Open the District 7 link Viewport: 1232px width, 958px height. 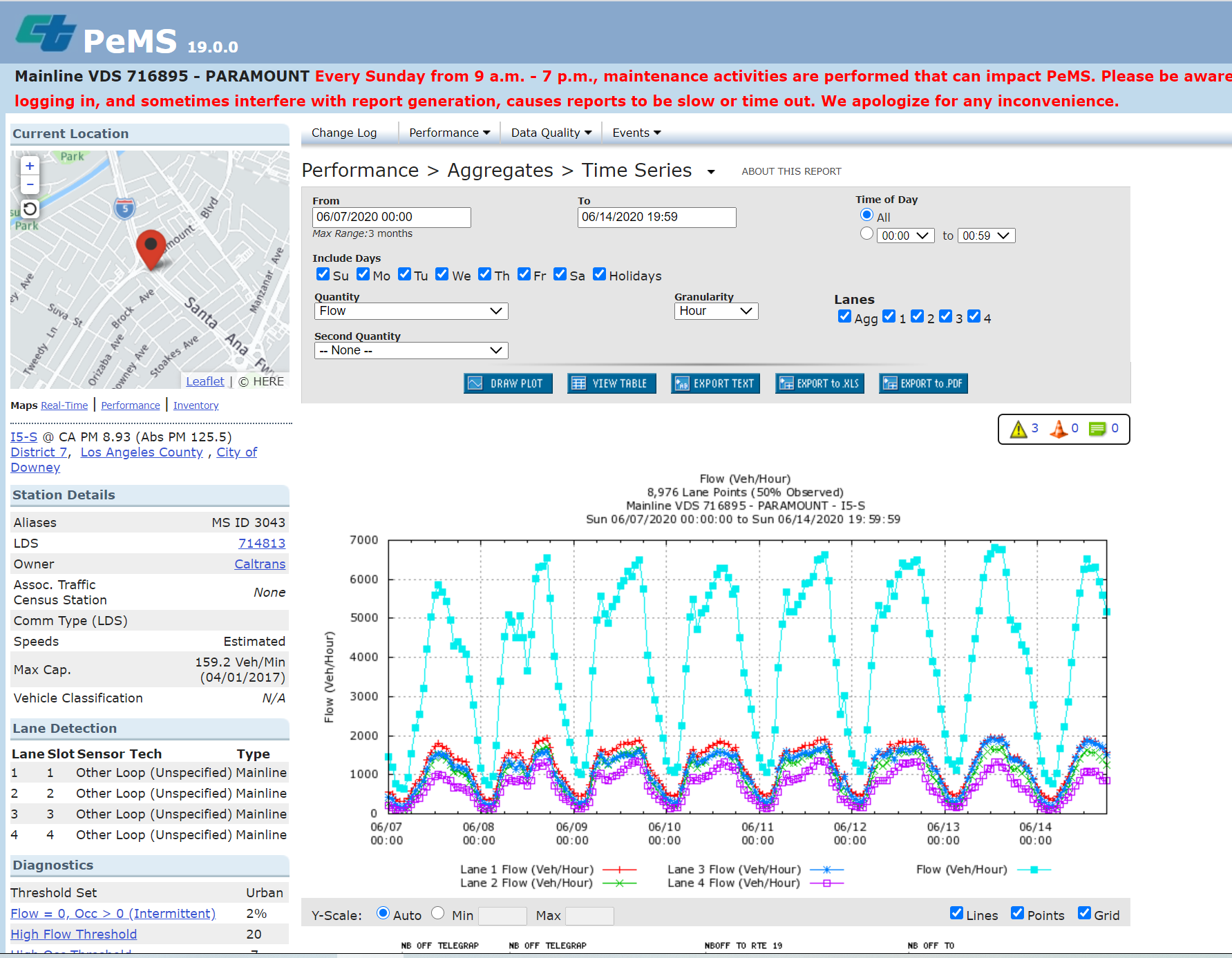click(x=39, y=452)
